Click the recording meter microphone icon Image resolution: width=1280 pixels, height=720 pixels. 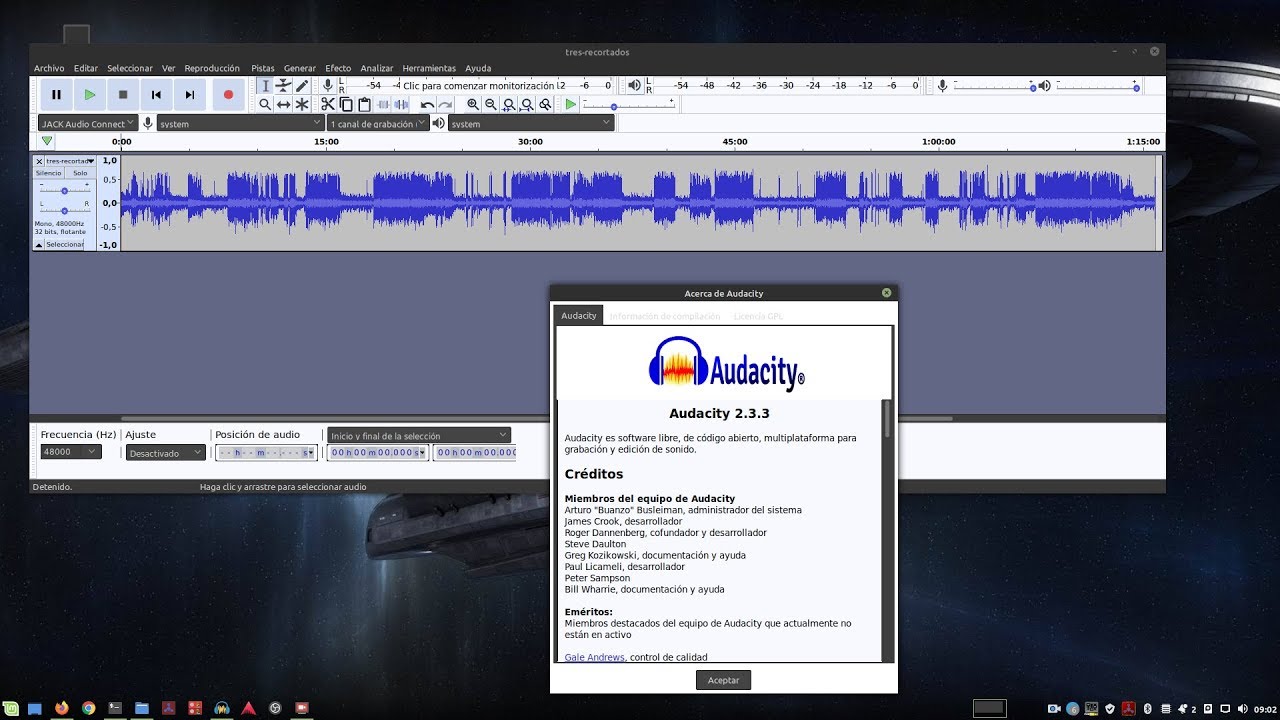[x=327, y=86]
